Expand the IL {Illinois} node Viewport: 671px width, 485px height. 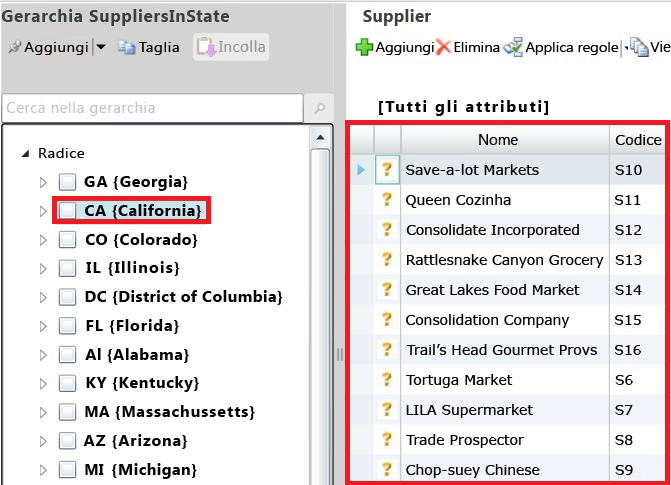[43, 269]
